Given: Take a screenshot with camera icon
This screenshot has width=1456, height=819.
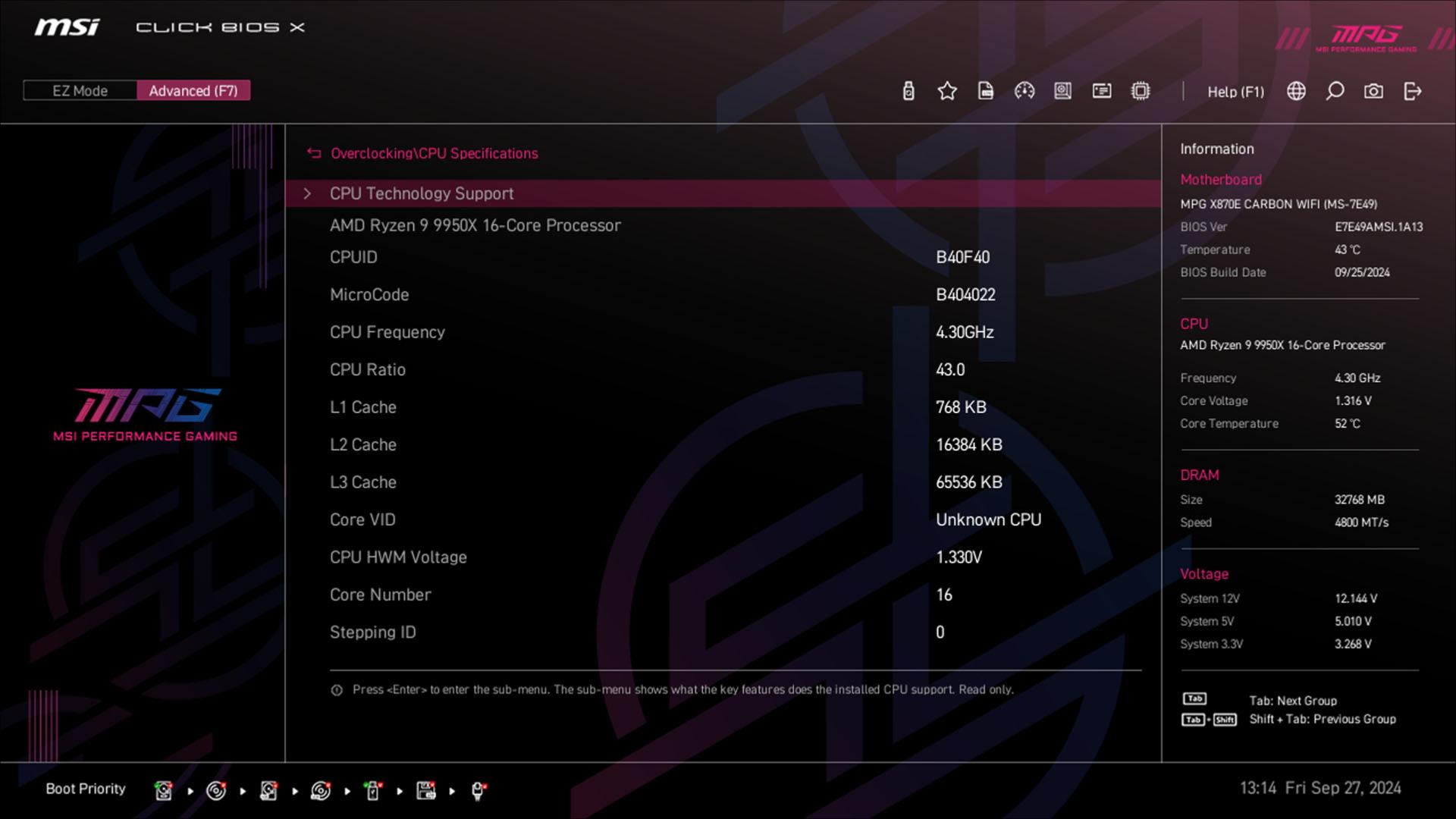Looking at the screenshot, I should [1373, 91].
